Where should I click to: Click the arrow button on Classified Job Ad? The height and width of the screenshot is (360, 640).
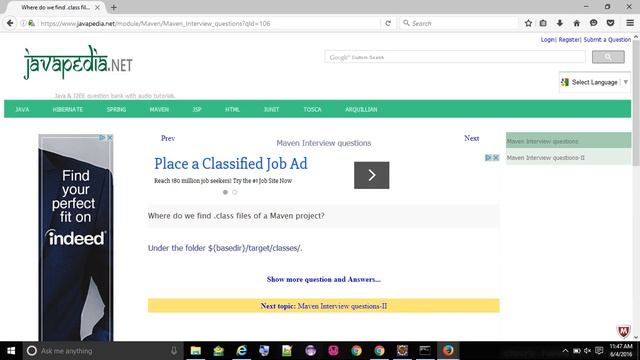(371, 175)
